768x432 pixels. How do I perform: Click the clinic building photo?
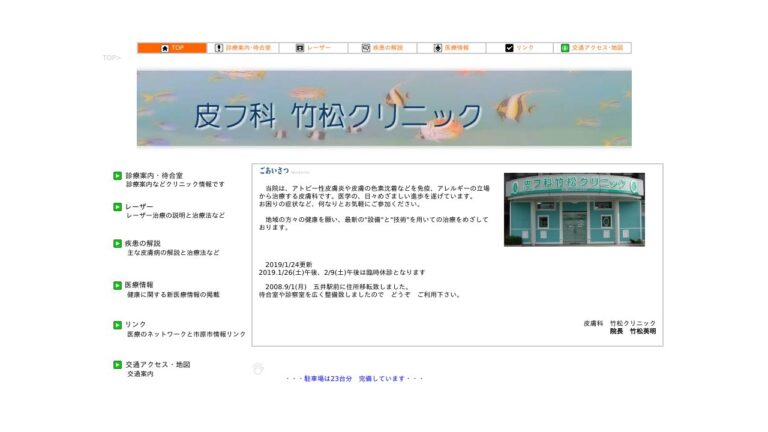pyautogui.click(x=574, y=210)
